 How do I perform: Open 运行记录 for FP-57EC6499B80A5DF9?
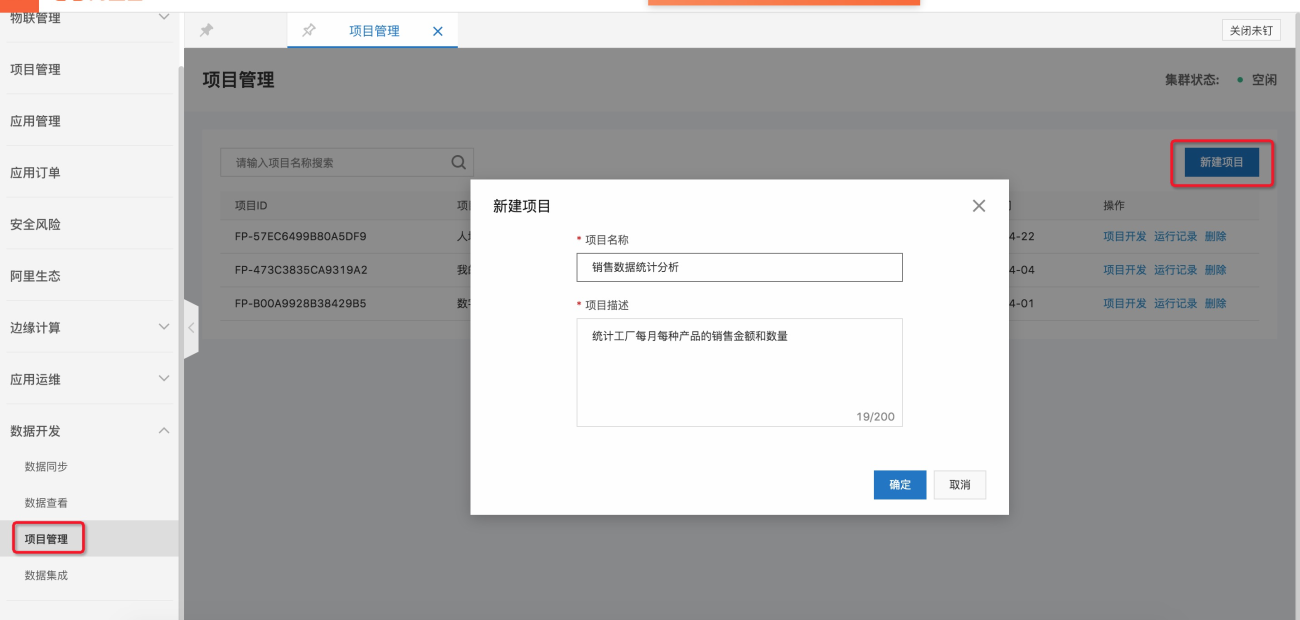[x=1176, y=237]
